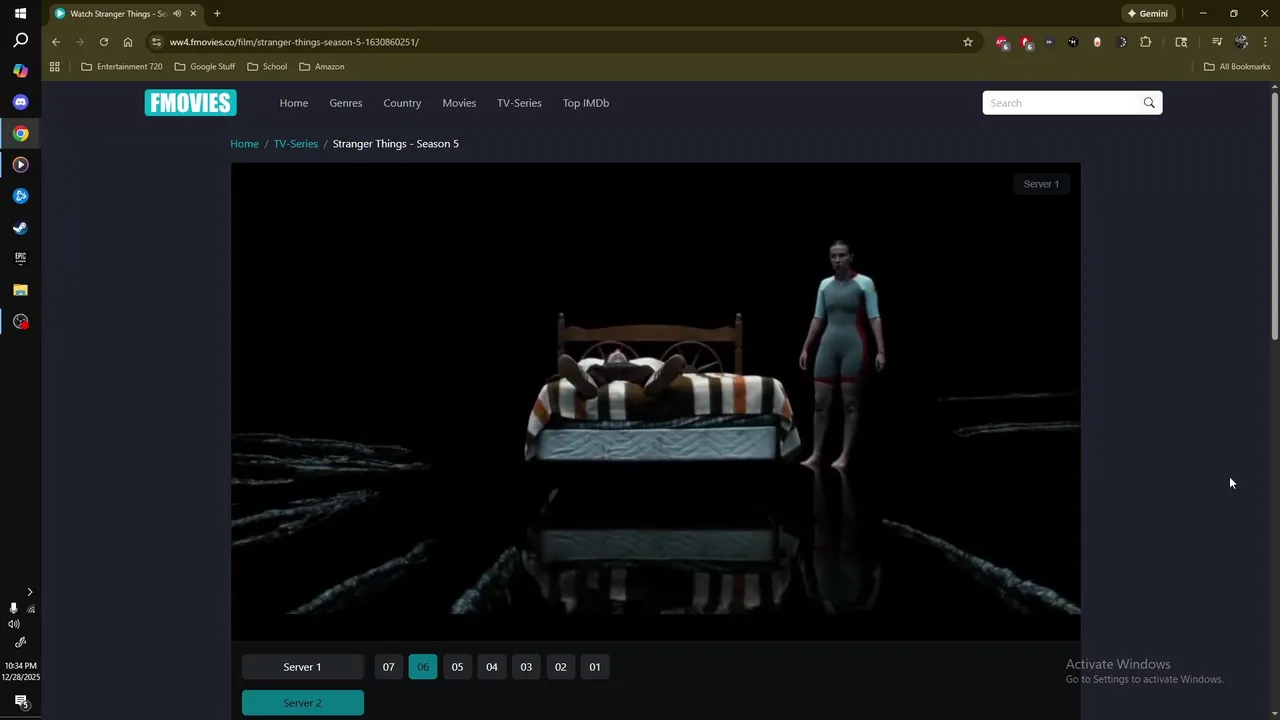
Task: Click the TV-Series breadcrumb link
Action: click(x=296, y=144)
